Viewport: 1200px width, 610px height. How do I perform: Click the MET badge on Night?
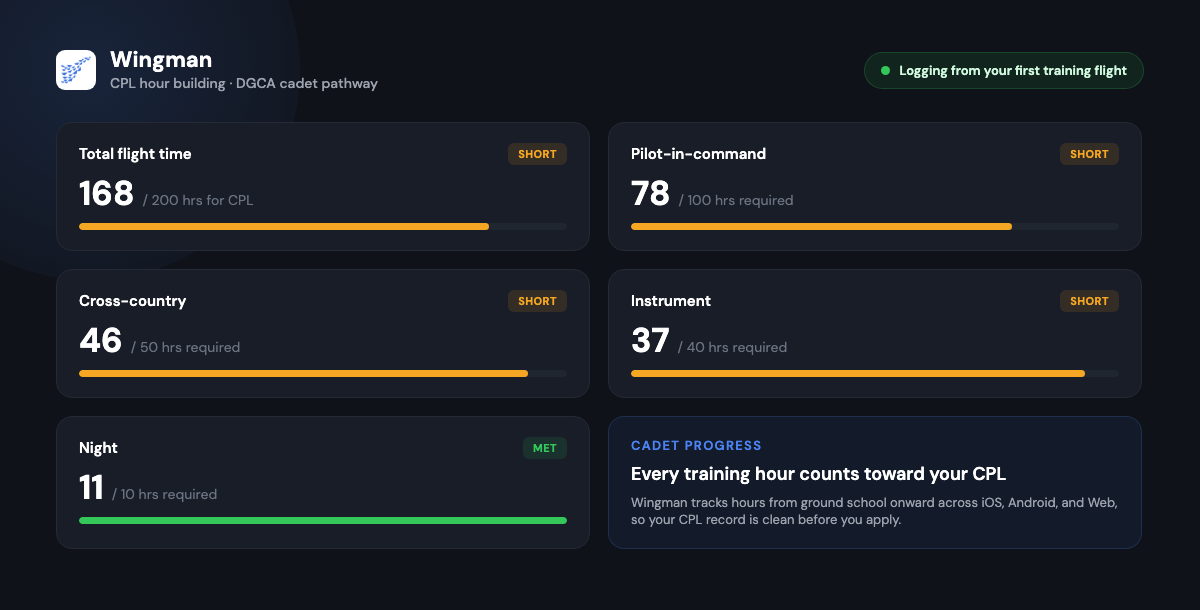click(544, 448)
